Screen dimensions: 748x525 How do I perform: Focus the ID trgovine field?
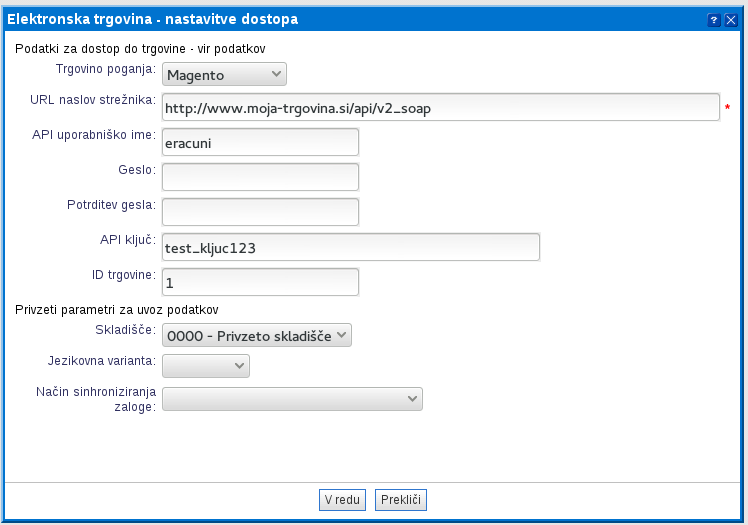pos(260,282)
